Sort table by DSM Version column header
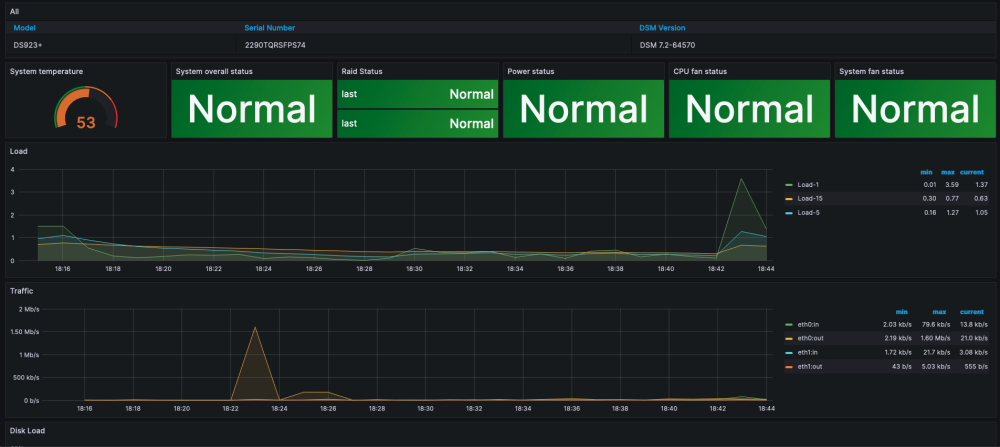 click(x=662, y=28)
